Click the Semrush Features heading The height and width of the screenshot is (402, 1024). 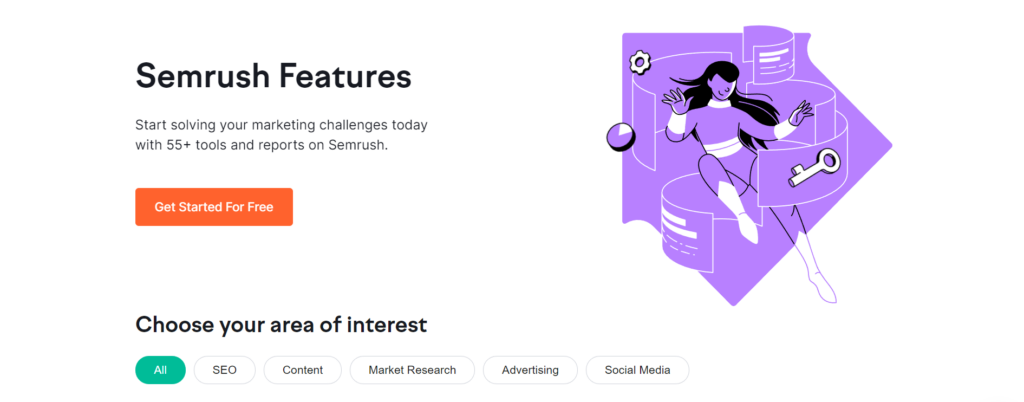coord(274,76)
